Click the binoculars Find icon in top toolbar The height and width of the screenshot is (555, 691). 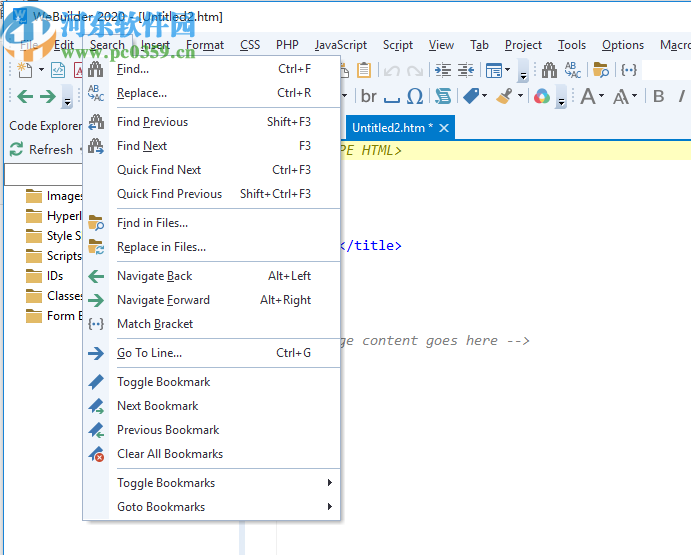pos(549,70)
